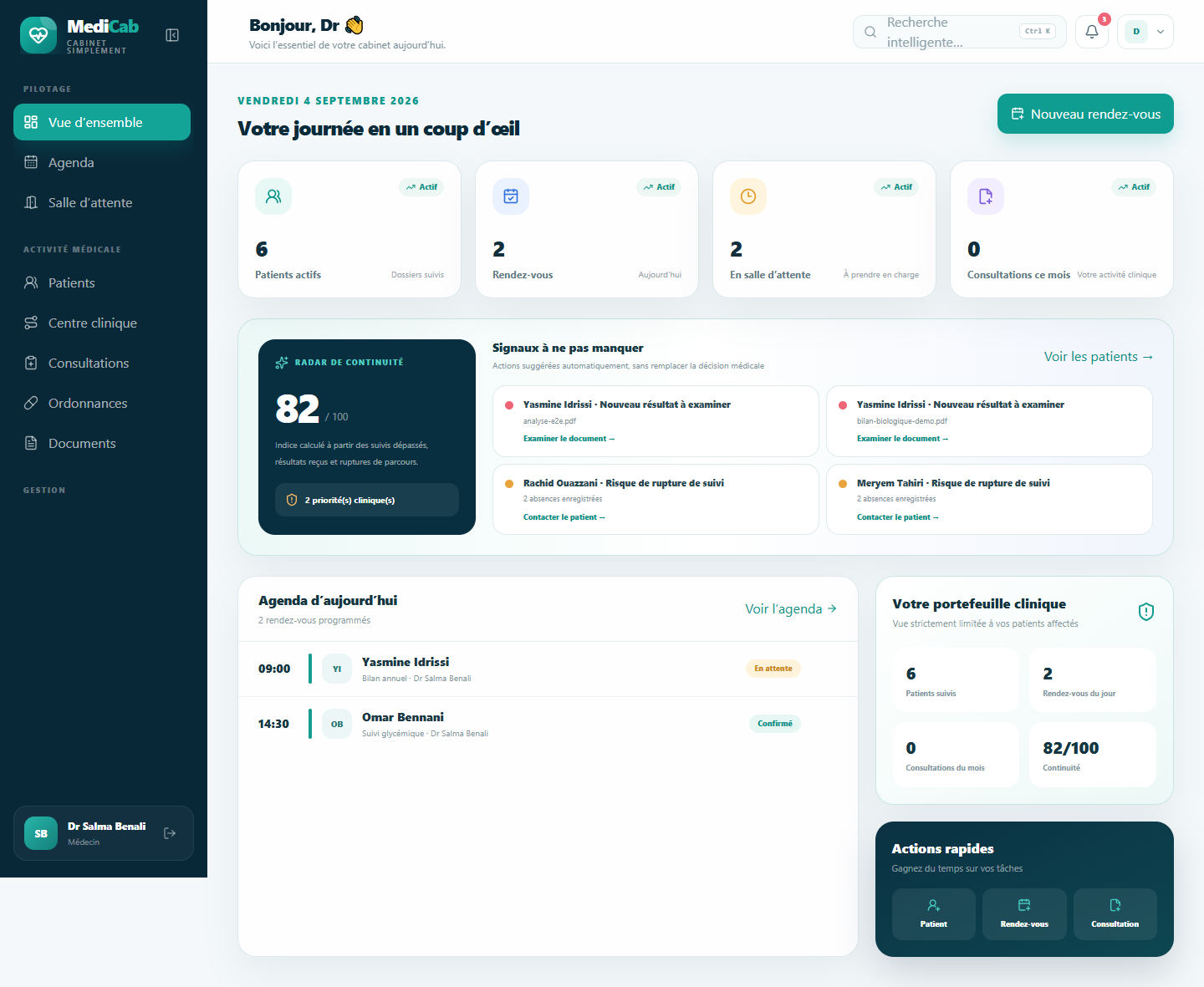This screenshot has height=987, width=1204.
Task: Contact patient Meryem Tahiri
Action: click(x=898, y=517)
